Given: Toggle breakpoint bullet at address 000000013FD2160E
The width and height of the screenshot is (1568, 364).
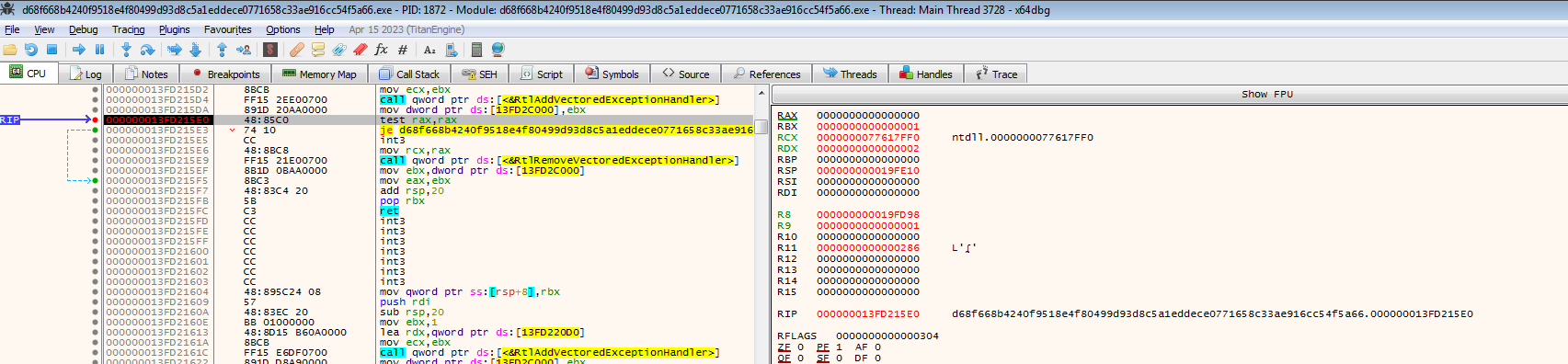Looking at the screenshot, I should (95, 322).
